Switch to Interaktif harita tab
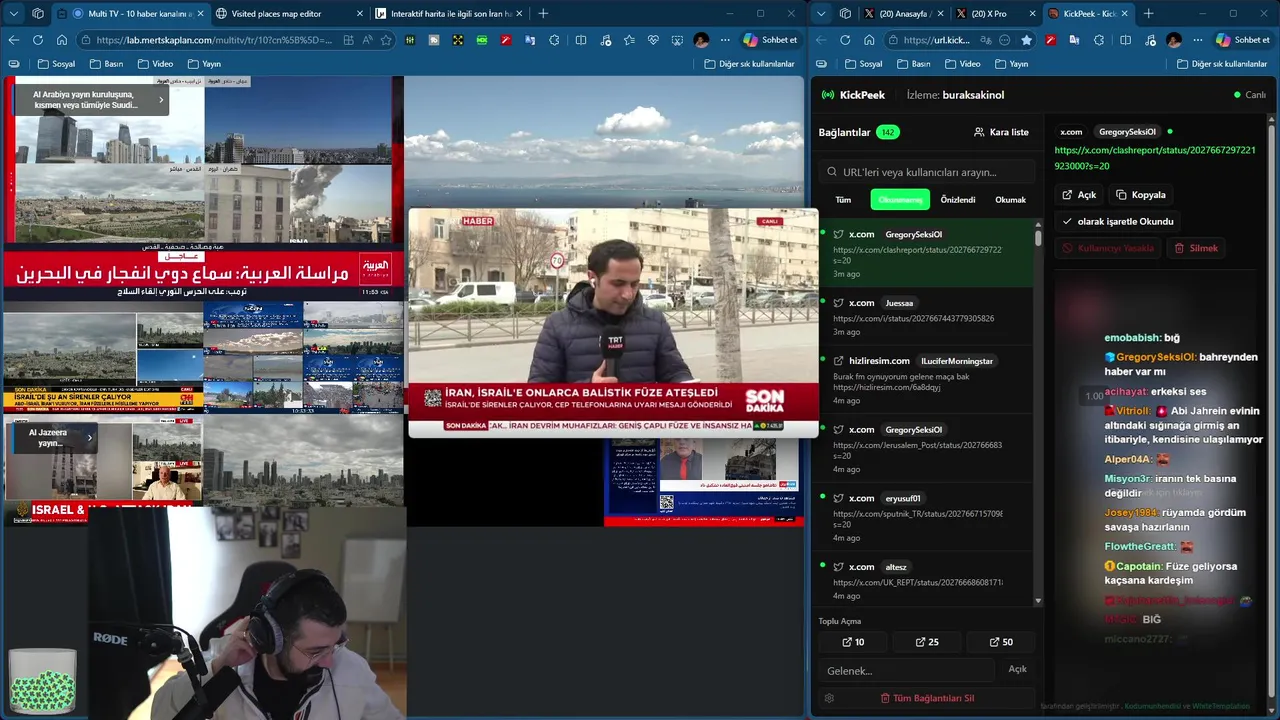 click(448, 14)
